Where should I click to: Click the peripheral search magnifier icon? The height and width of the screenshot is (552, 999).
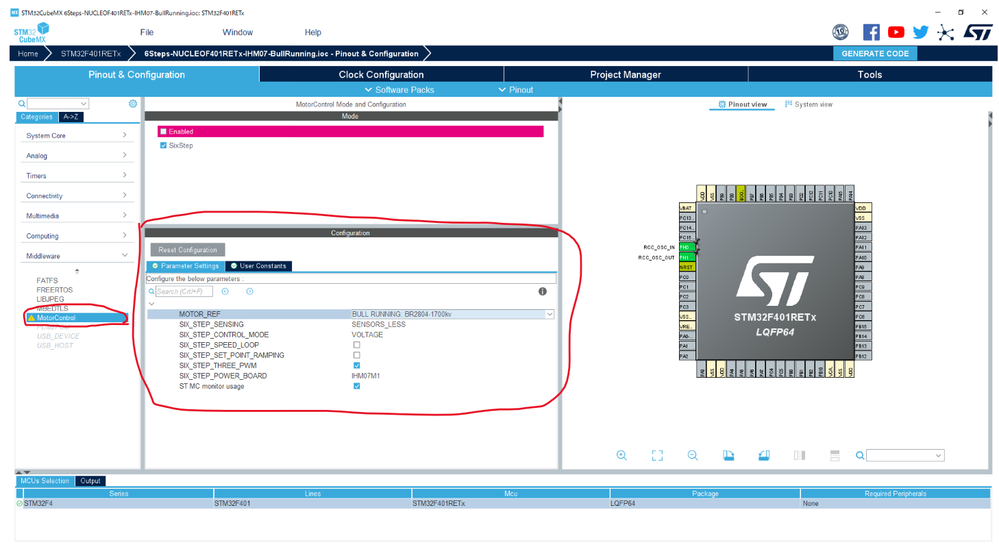pyautogui.click(x=22, y=103)
